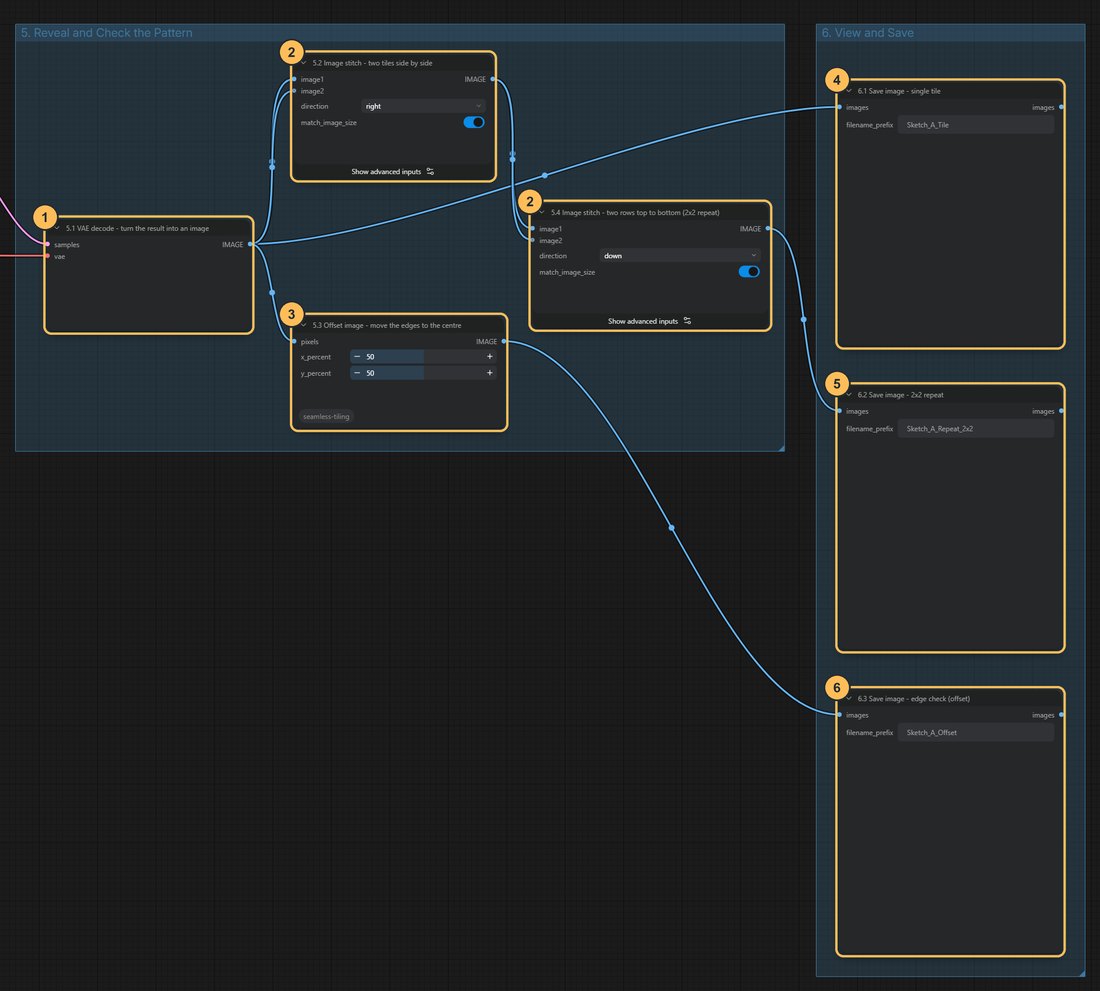Click images input port on 6.1 Save image
Image resolution: width=1100 pixels, height=991 pixels.
point(840,107)
